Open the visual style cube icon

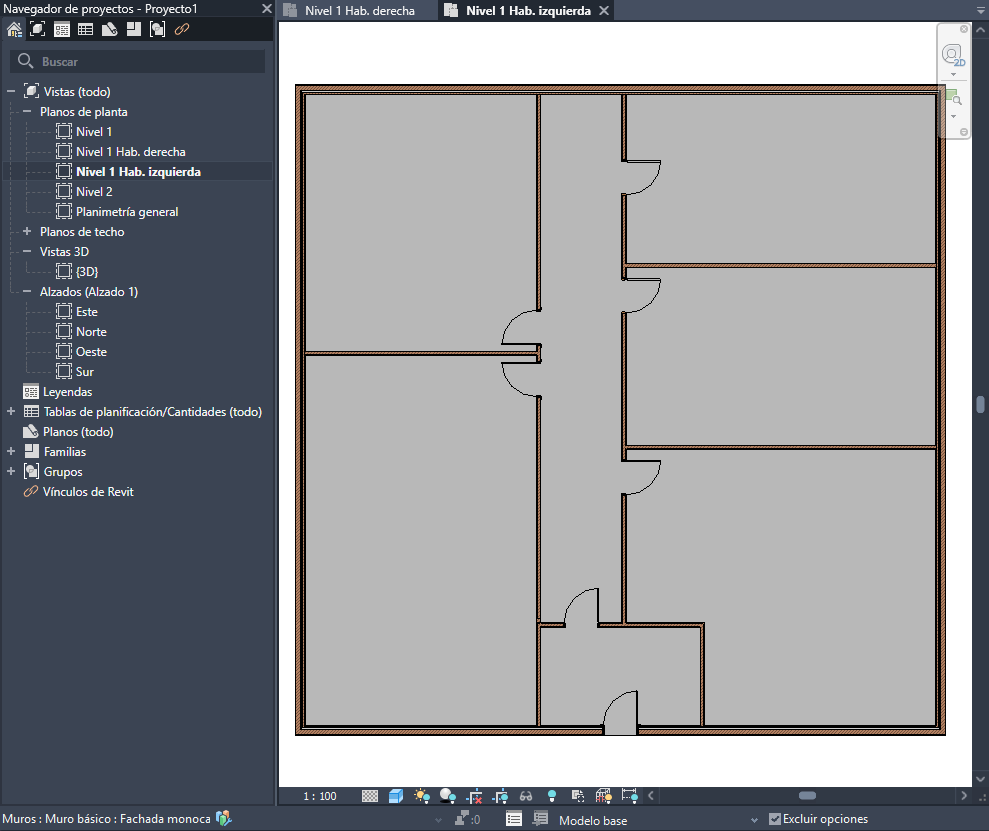tap(396, 796)
